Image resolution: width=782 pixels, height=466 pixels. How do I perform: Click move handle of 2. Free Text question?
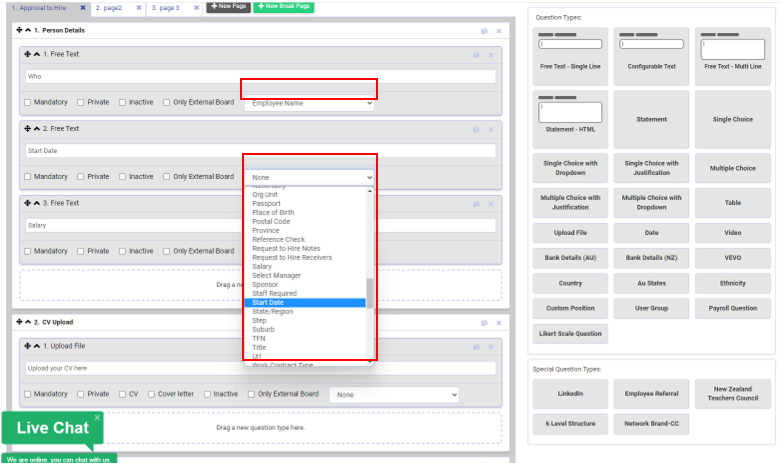[27, 128]
